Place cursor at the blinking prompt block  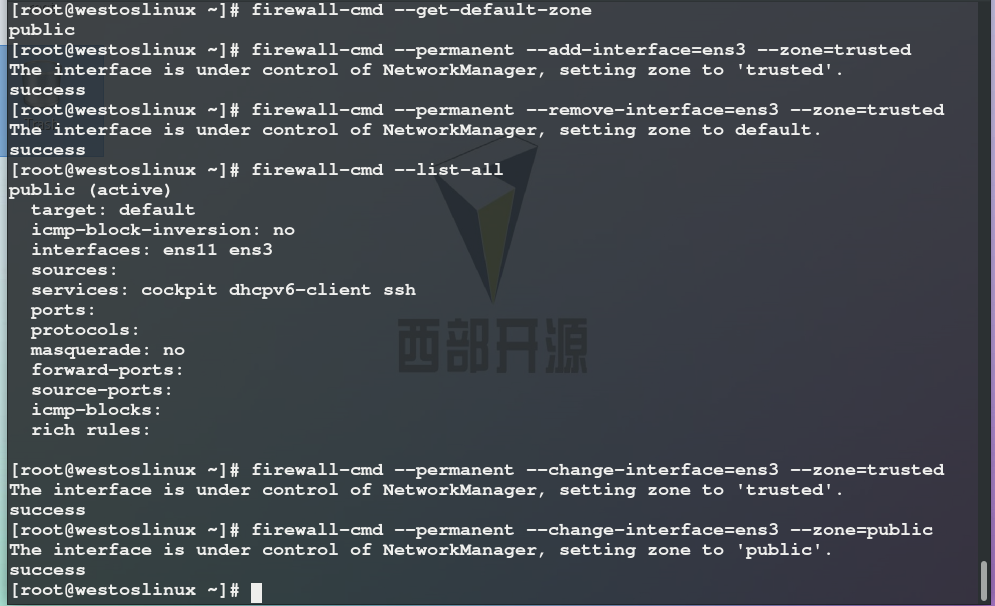[256, 592]
